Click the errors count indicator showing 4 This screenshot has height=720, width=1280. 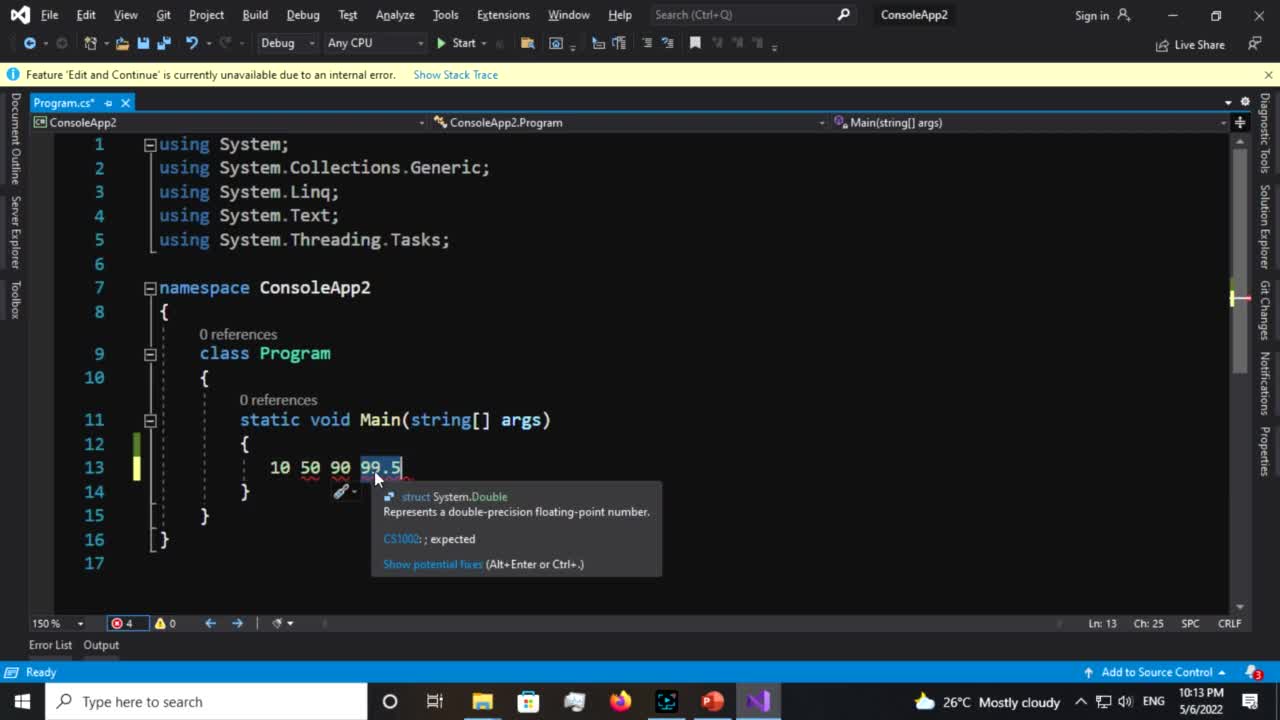(123, 623)
